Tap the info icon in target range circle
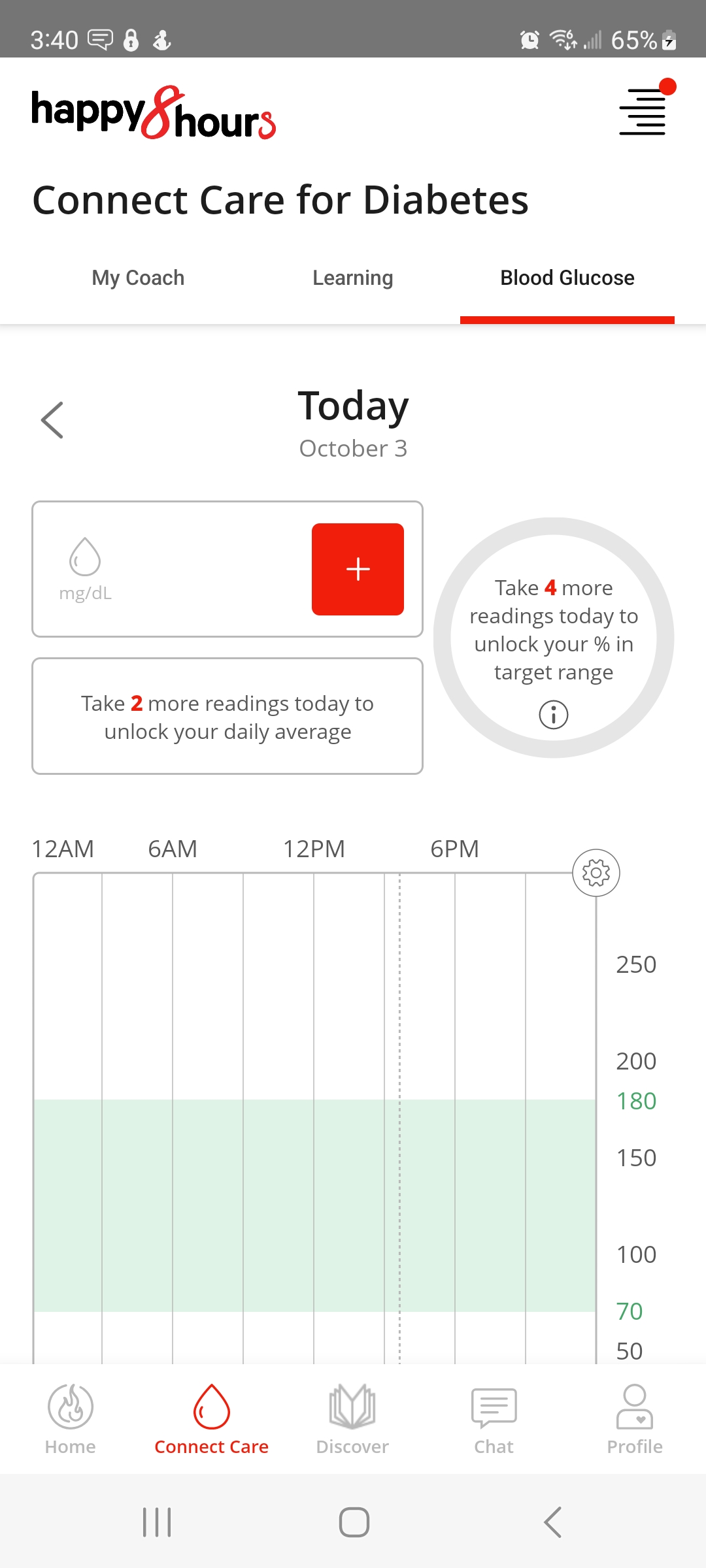This screenshot has width=706, height=1568. point(554,715)
